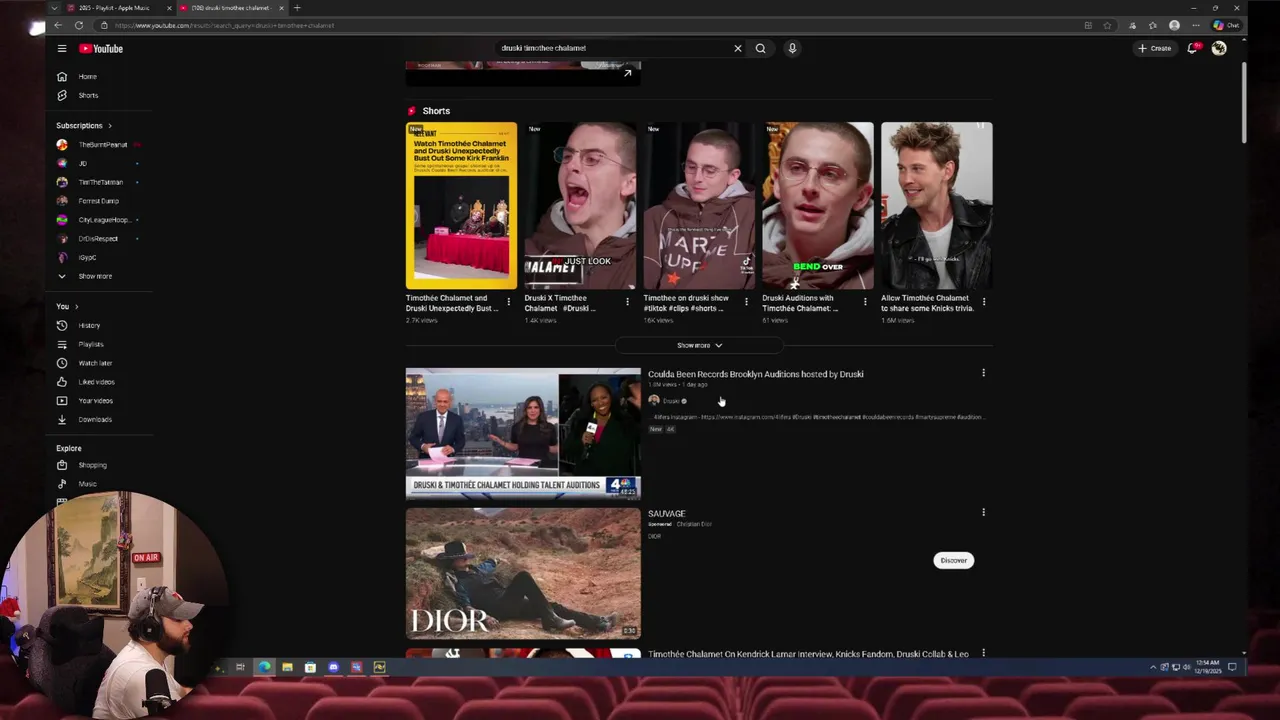Play the JUST LOOK Short thumbnail

pos(580,205)
